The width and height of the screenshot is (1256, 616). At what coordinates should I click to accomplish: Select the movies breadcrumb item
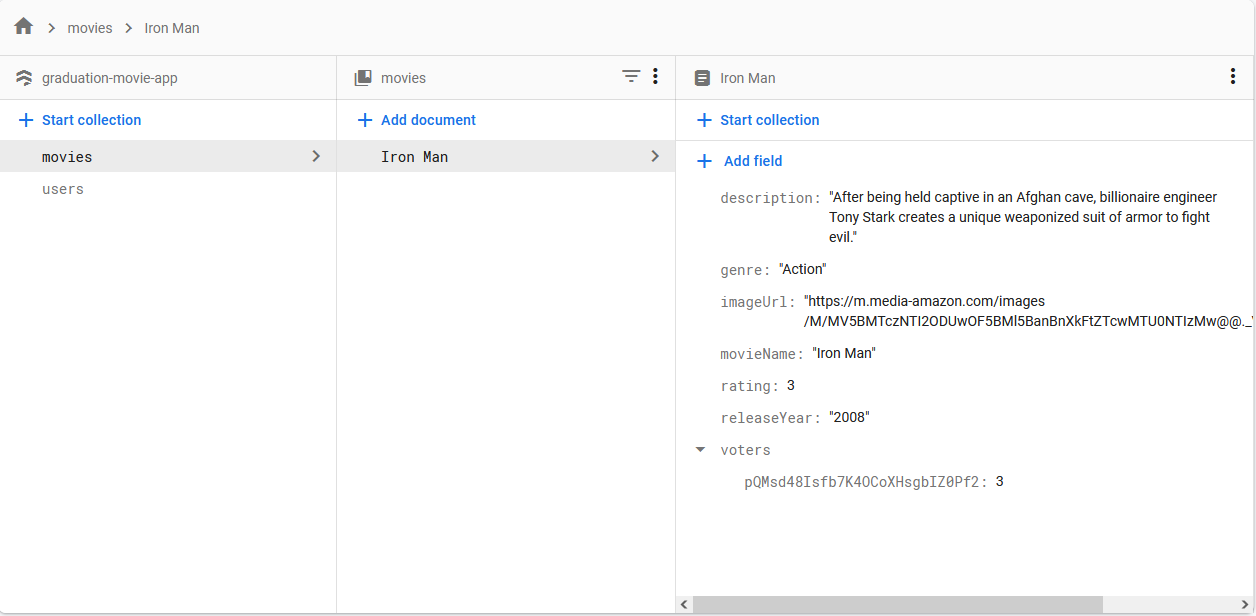90,28
